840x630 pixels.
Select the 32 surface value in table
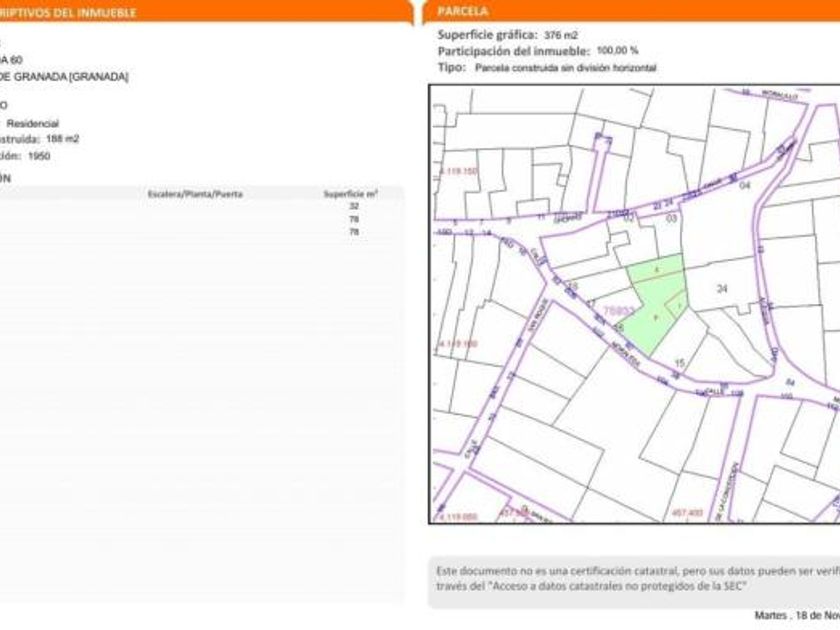click(353, 206)
